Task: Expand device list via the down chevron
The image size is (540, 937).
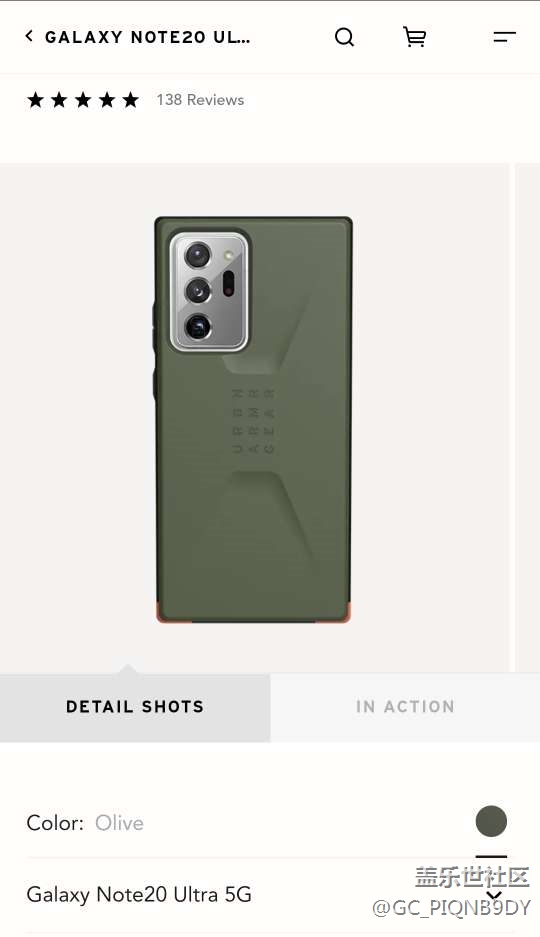Action: pyautogui.click(x=493, y=895)
